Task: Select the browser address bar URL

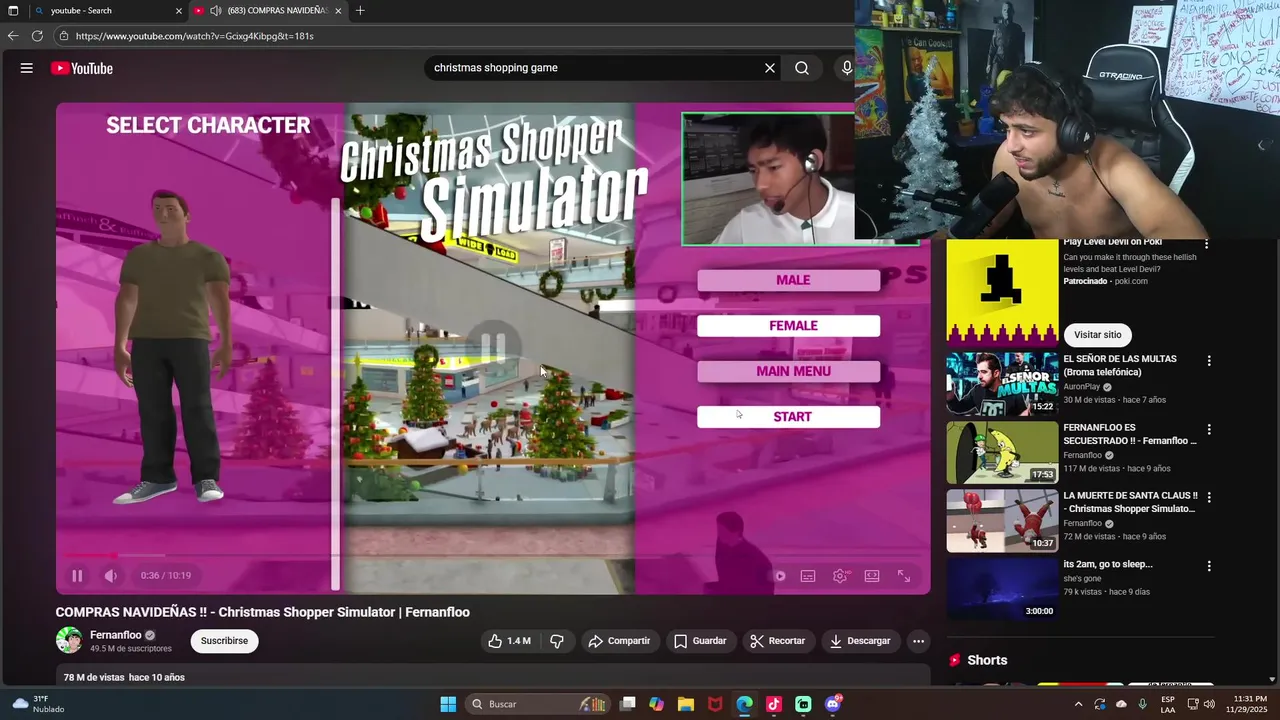Action: (x=195, y=36)
